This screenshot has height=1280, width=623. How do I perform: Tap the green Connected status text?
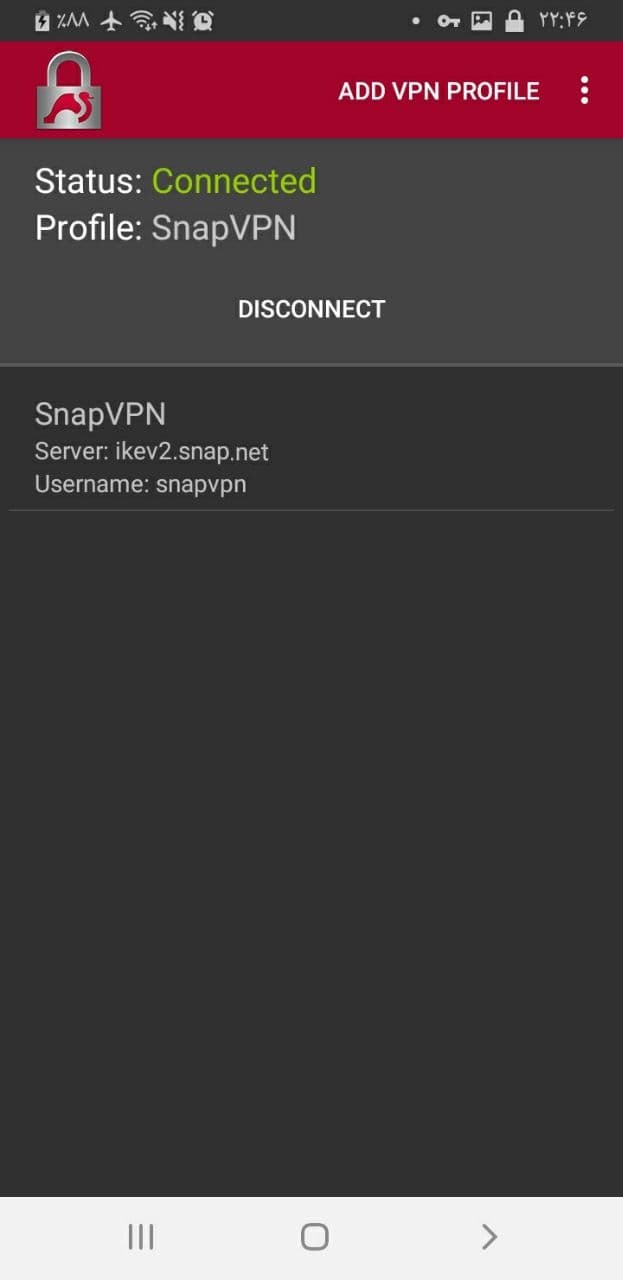click(x=234, y=181)
